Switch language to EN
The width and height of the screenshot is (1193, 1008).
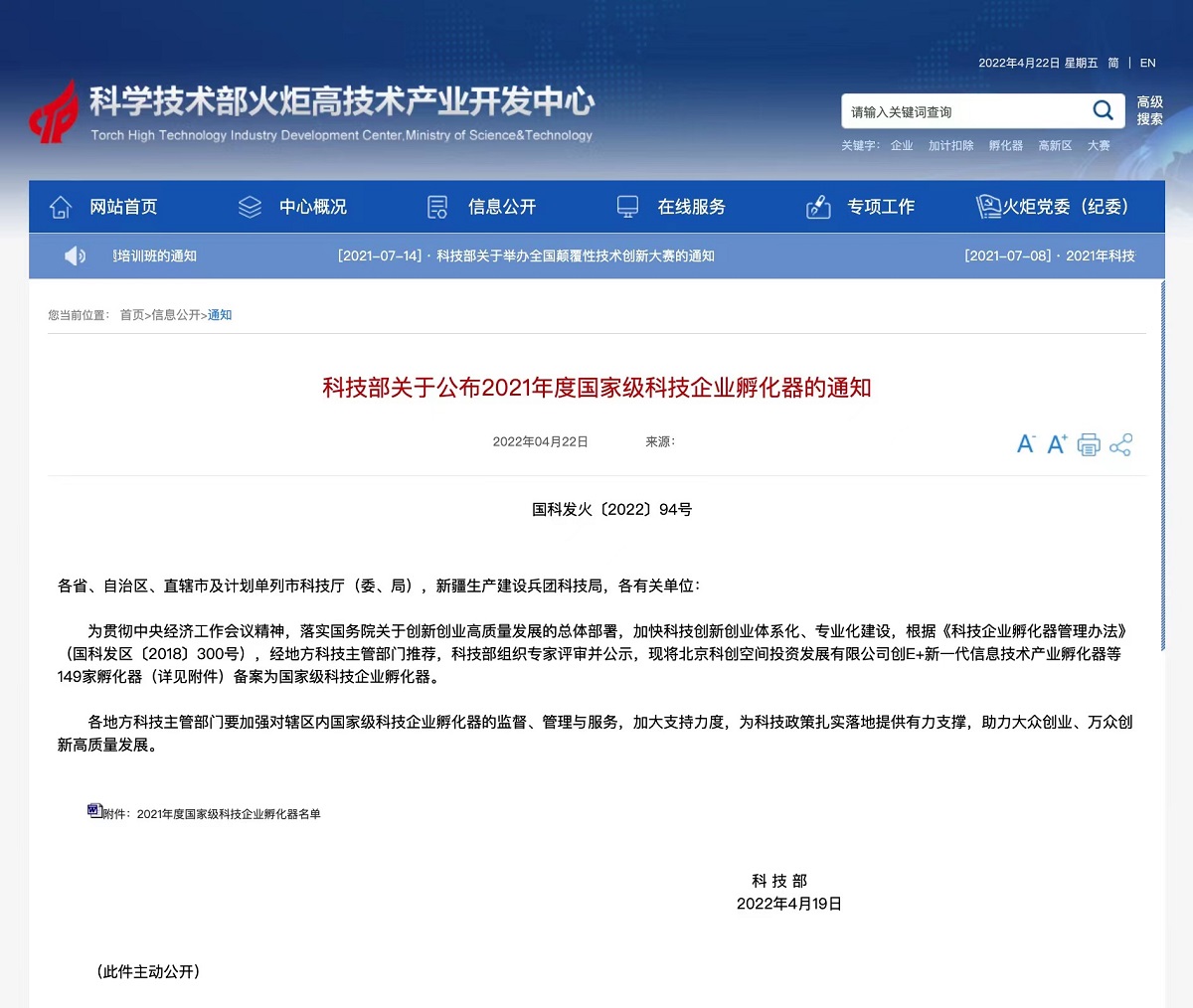point(1147,63)
